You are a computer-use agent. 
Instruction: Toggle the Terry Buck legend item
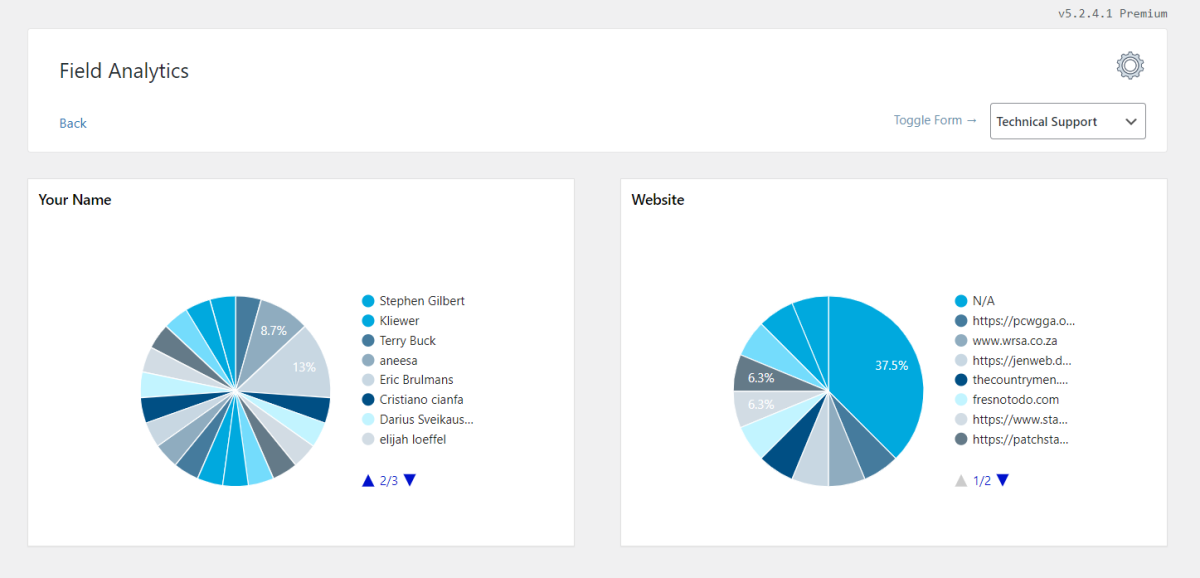(399, 341)
